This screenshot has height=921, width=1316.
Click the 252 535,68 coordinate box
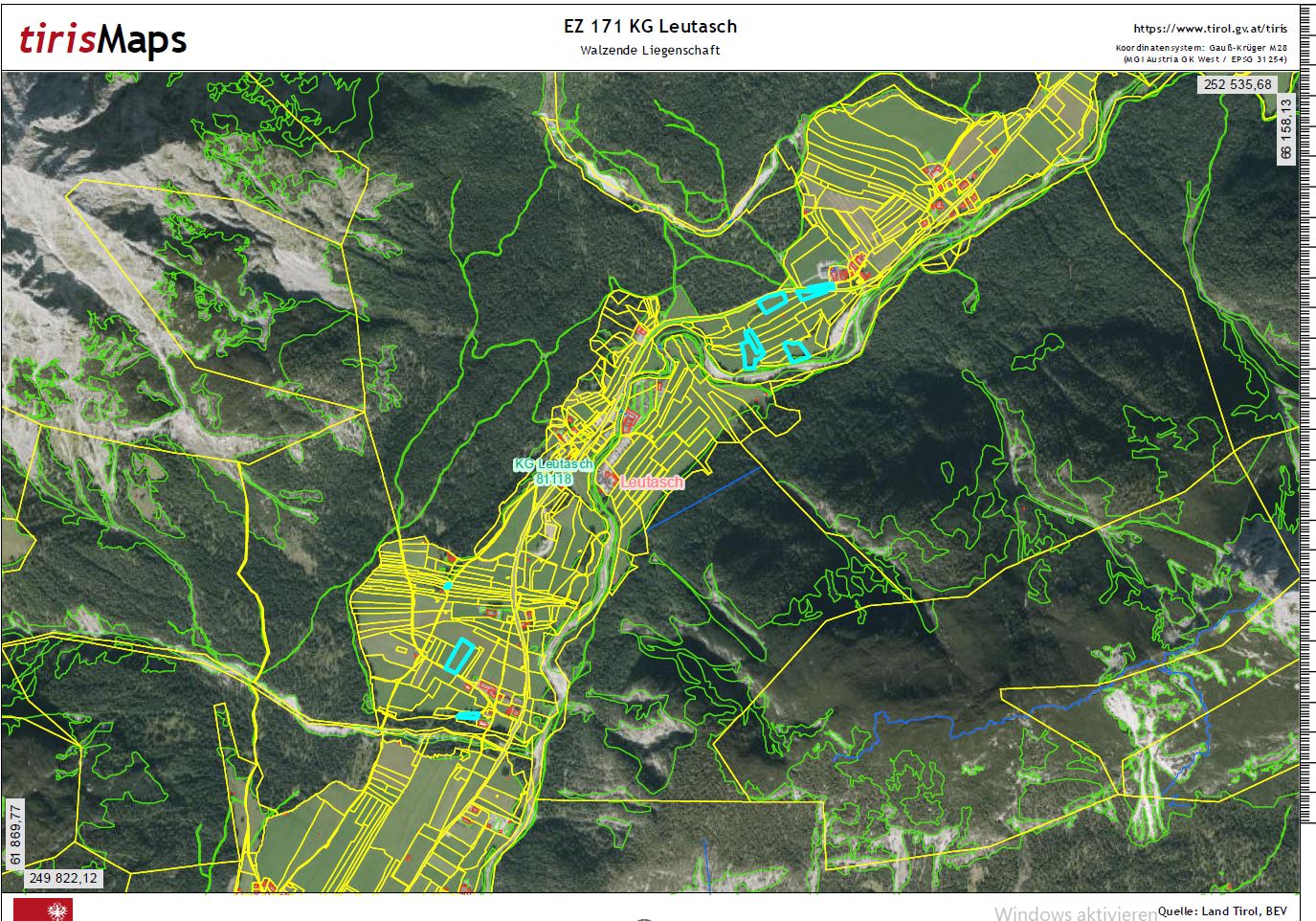pos(1238,84)
